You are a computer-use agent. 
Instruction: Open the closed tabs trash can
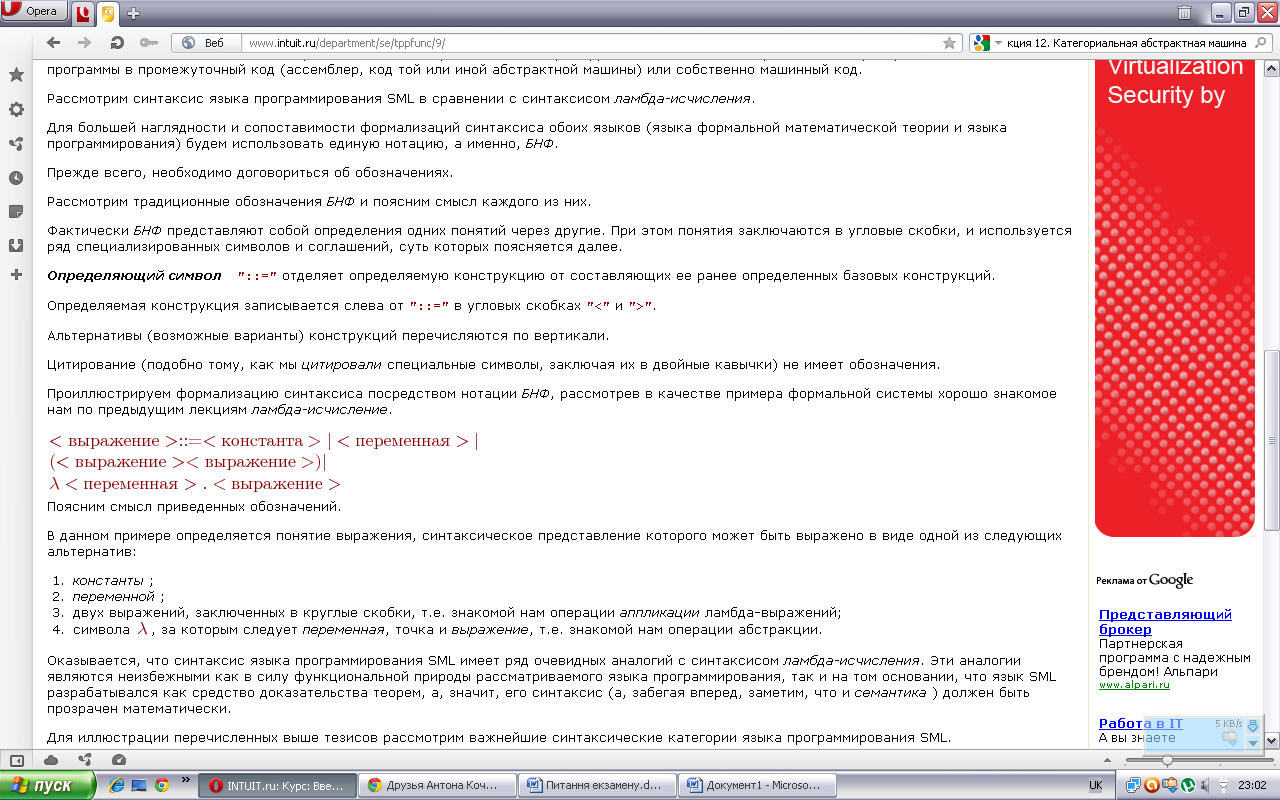[1184, 13]
